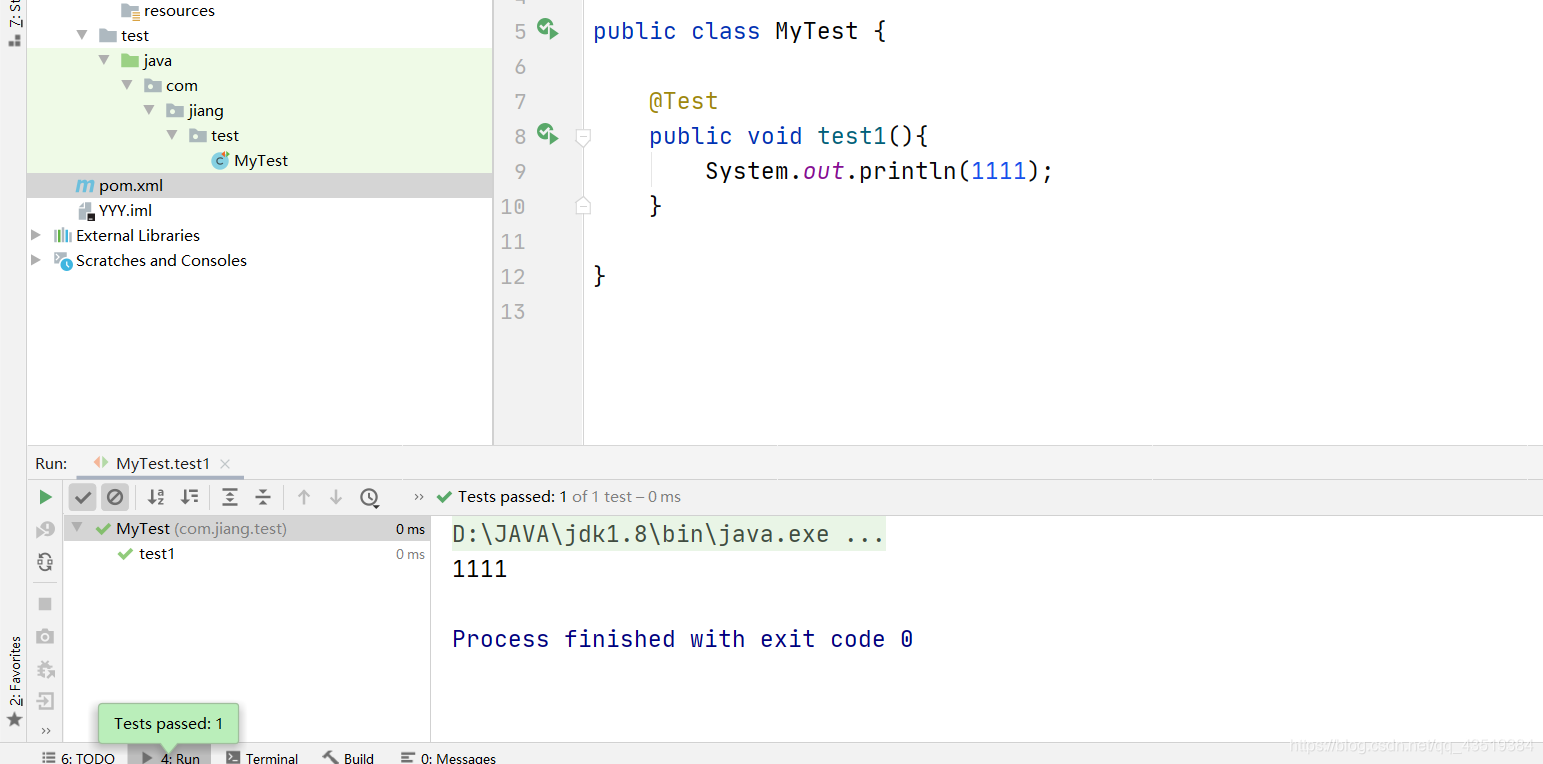Fold test1 method at its opening brace
Image resolution: width=1543 pixels, height=764 pixels.
(583, 138)
